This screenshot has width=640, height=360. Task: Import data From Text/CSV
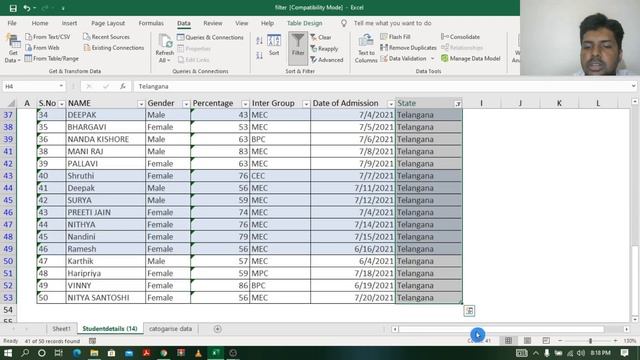(48, 37)
